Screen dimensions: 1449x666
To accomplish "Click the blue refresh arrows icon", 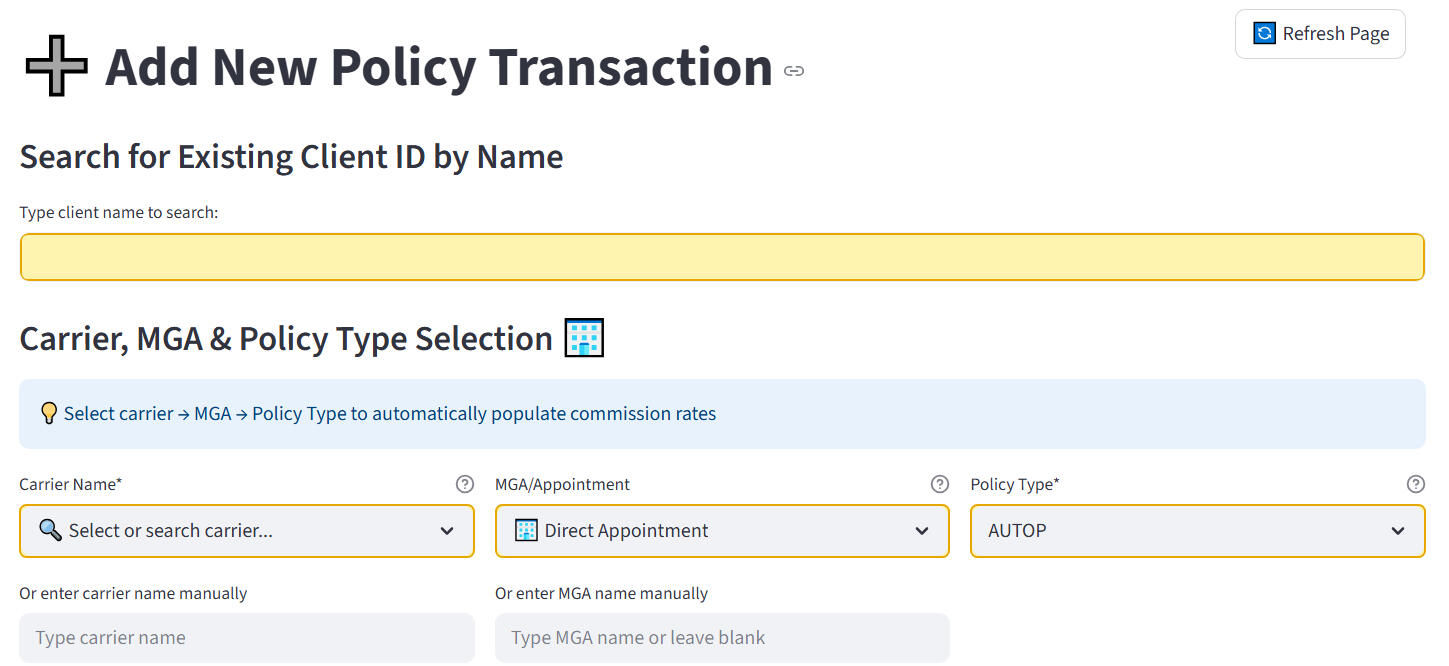I will pyautogui.click(x=1264, y=34).
